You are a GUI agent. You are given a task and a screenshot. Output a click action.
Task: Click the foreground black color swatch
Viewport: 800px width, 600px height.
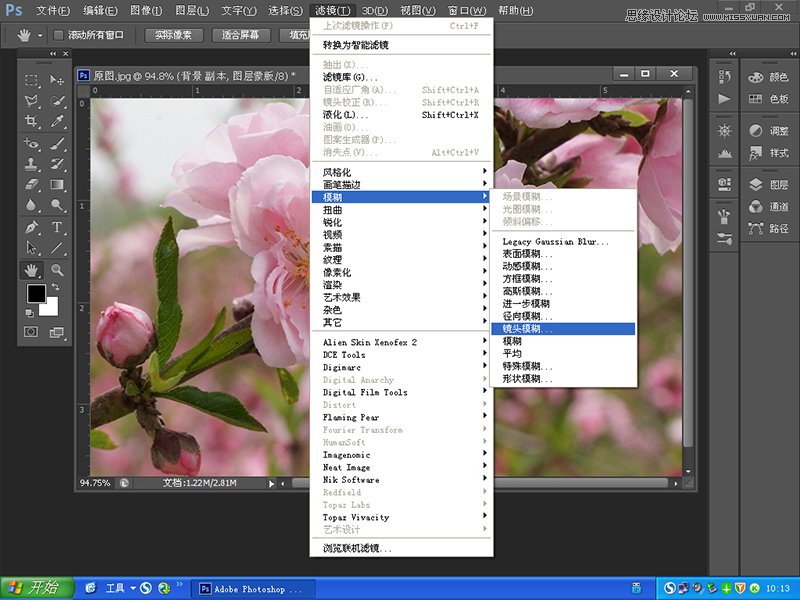coord(36,293)
